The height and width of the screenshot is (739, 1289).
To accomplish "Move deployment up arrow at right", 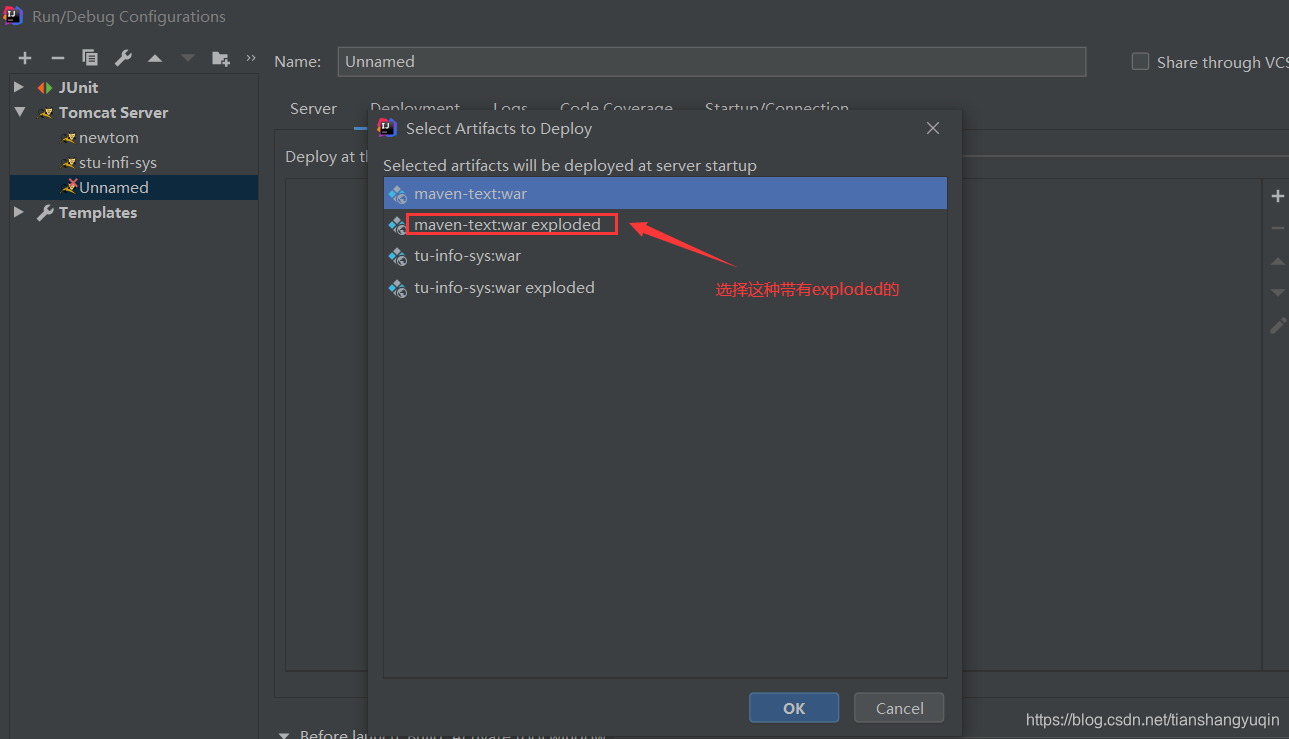I will point(1278,261).
